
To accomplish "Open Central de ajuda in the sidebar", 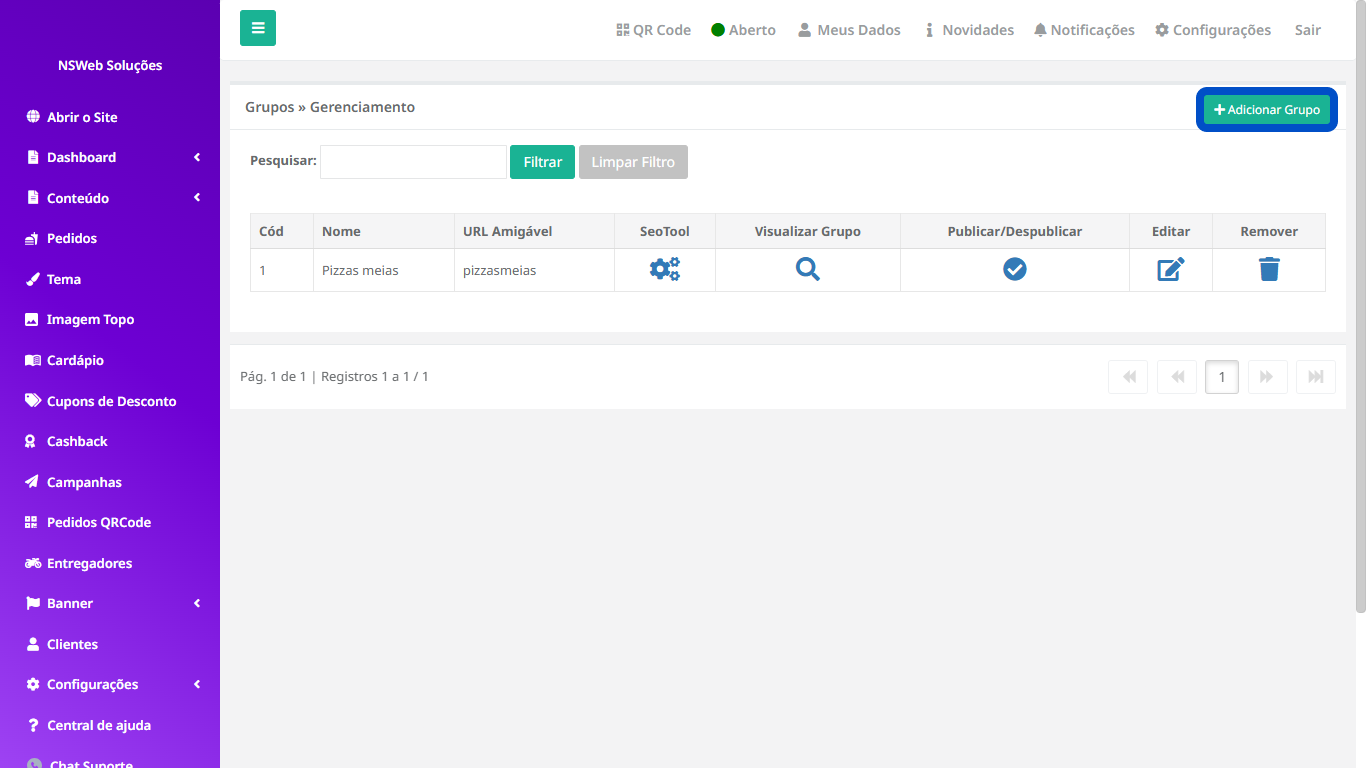I will (110, 725).
